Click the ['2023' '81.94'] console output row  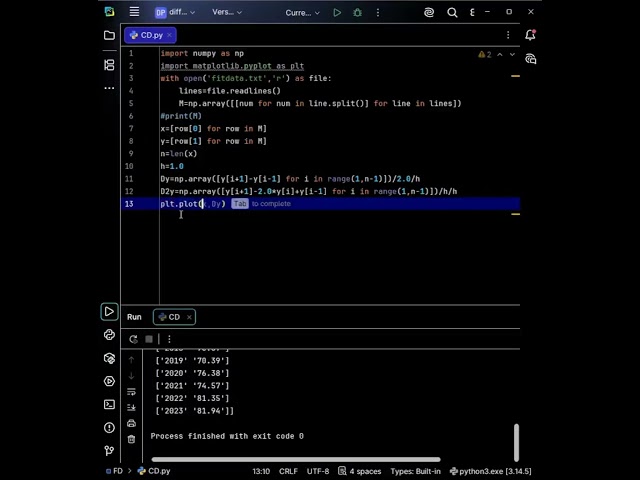194,411
